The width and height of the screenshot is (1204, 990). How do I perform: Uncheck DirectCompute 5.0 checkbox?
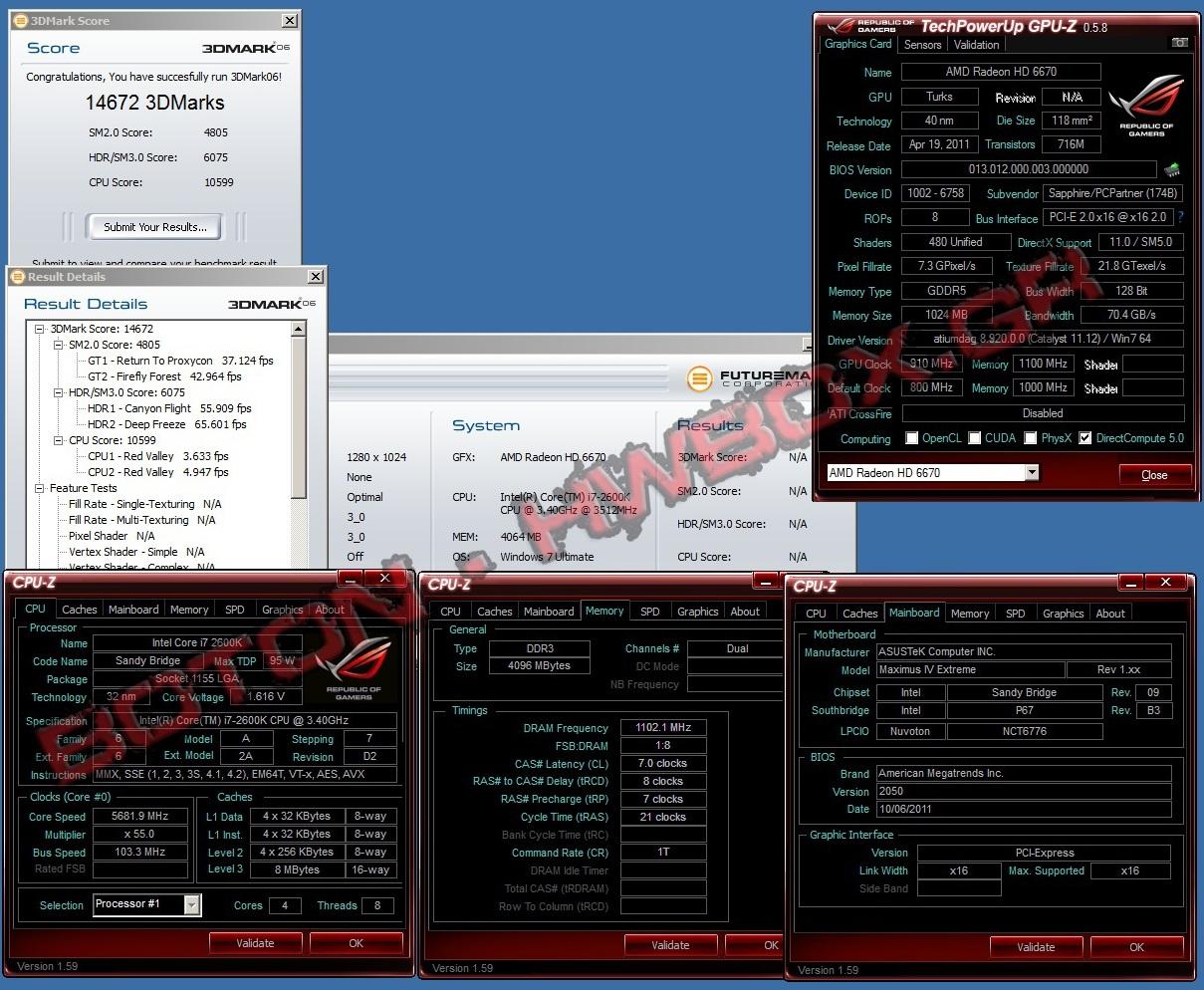pos(1084,438)
